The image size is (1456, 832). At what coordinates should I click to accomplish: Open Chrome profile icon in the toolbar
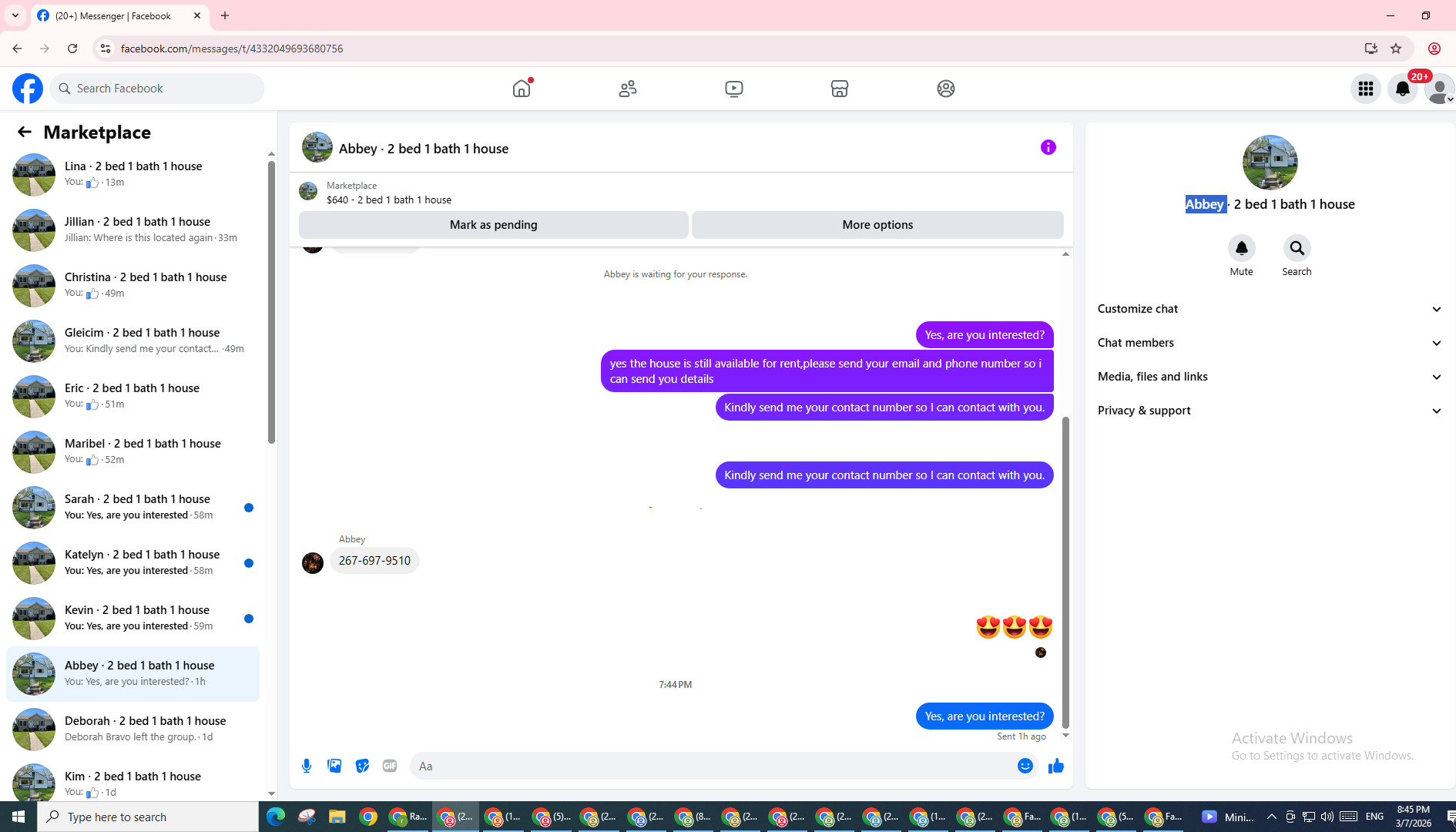click(1434, 49)
